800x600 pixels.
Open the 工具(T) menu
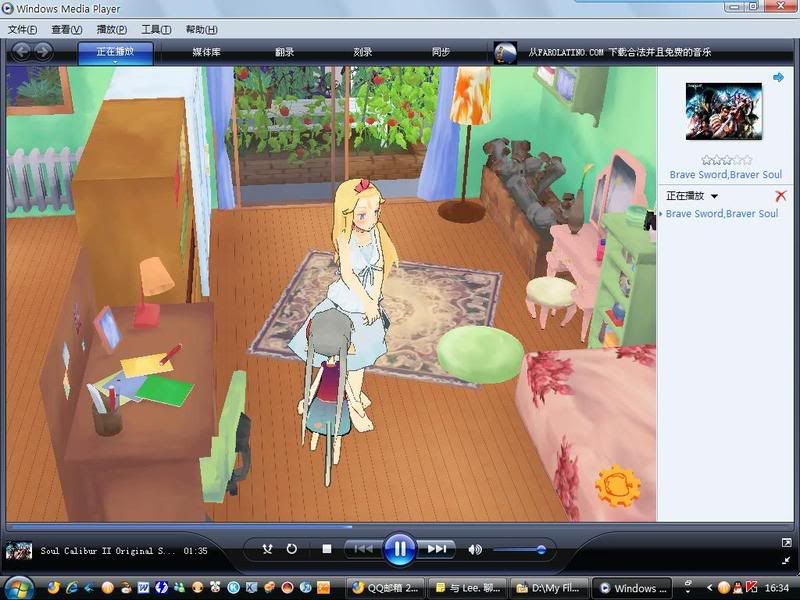[156, 30]
